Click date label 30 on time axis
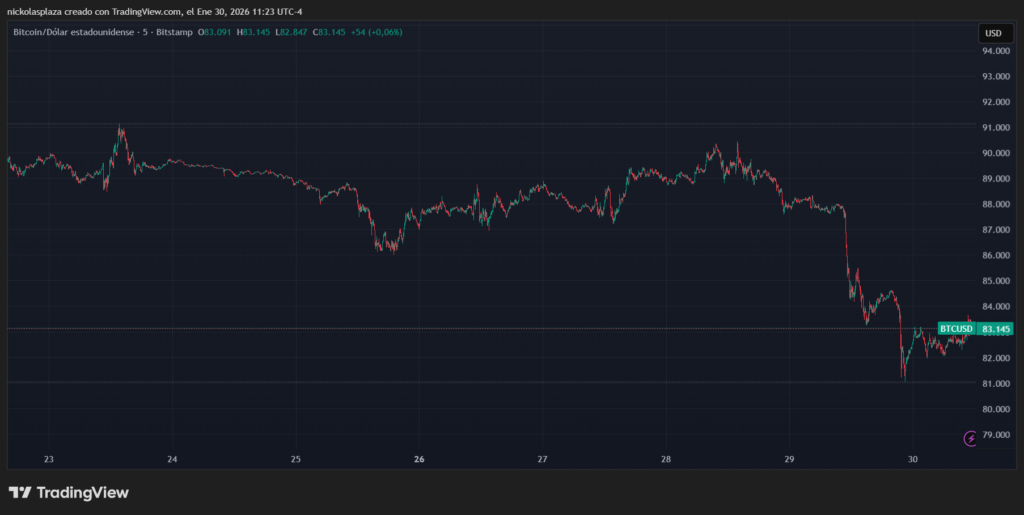The image size is (1024, 515). pos(912,459)
